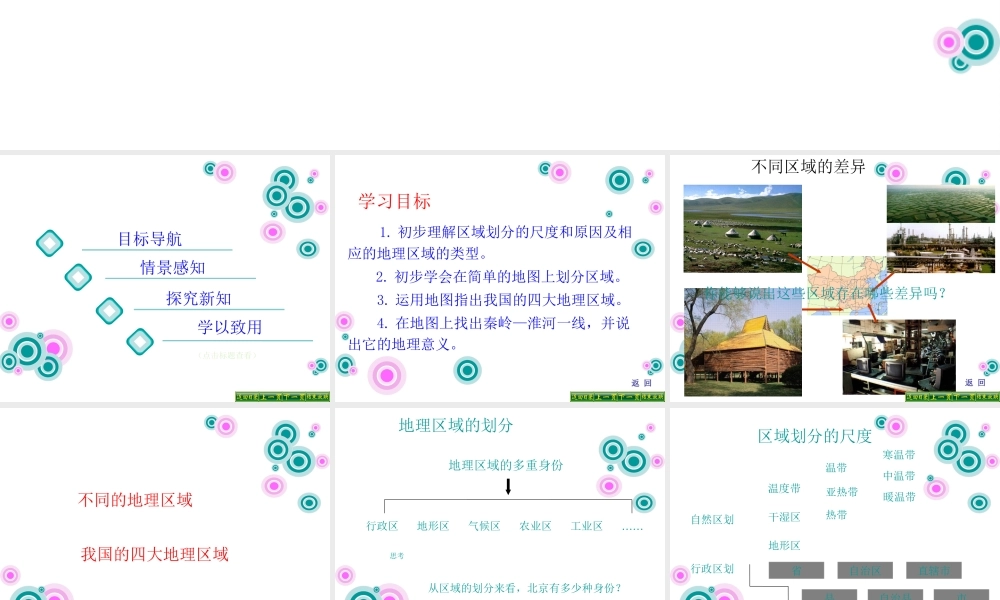Select the title 不同区域的差异
This screenshot has width=1000, height=600.
coord(809,167)
